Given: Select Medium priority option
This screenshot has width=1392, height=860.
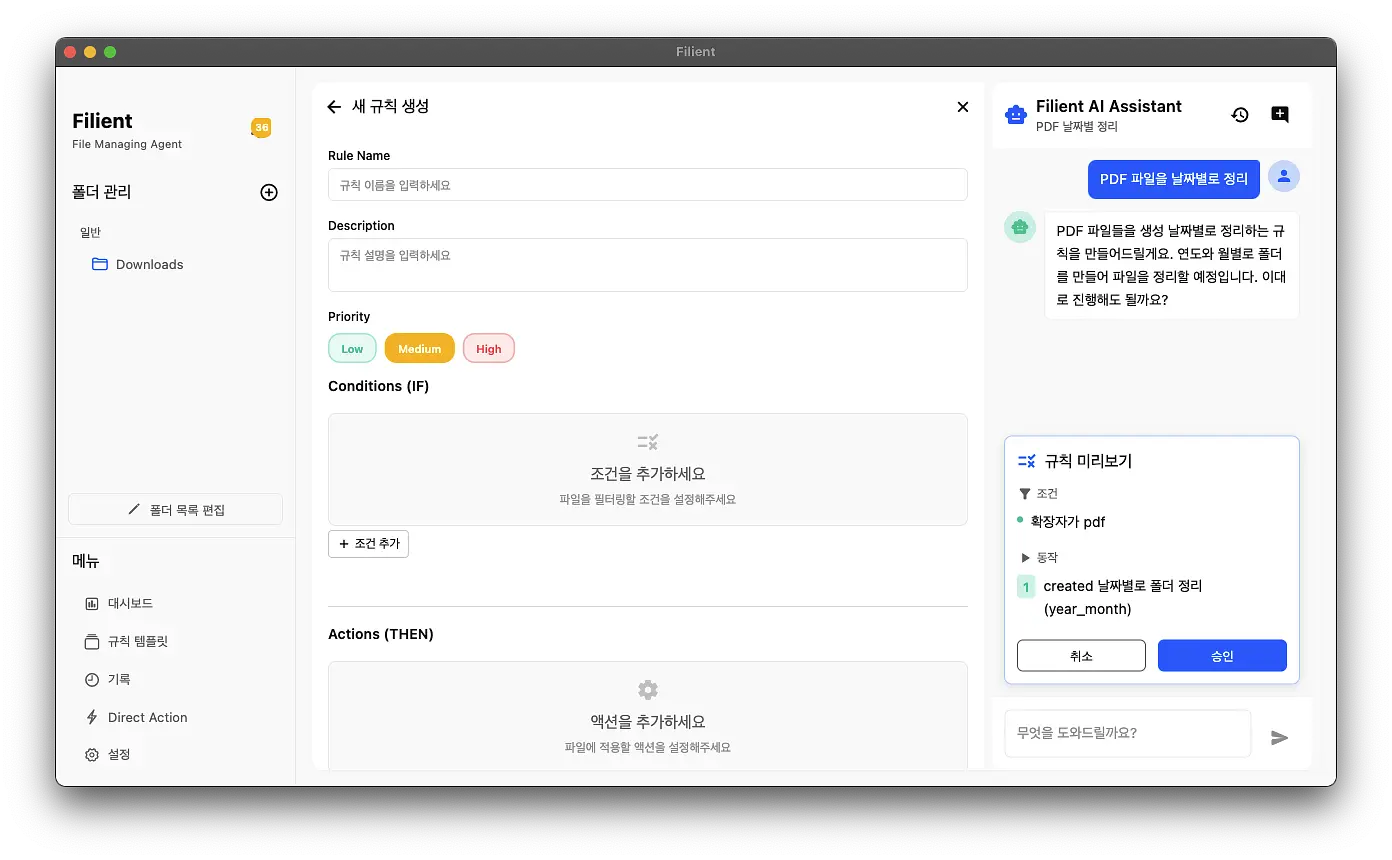Looking at the screenshot, I should click(419, 348).
